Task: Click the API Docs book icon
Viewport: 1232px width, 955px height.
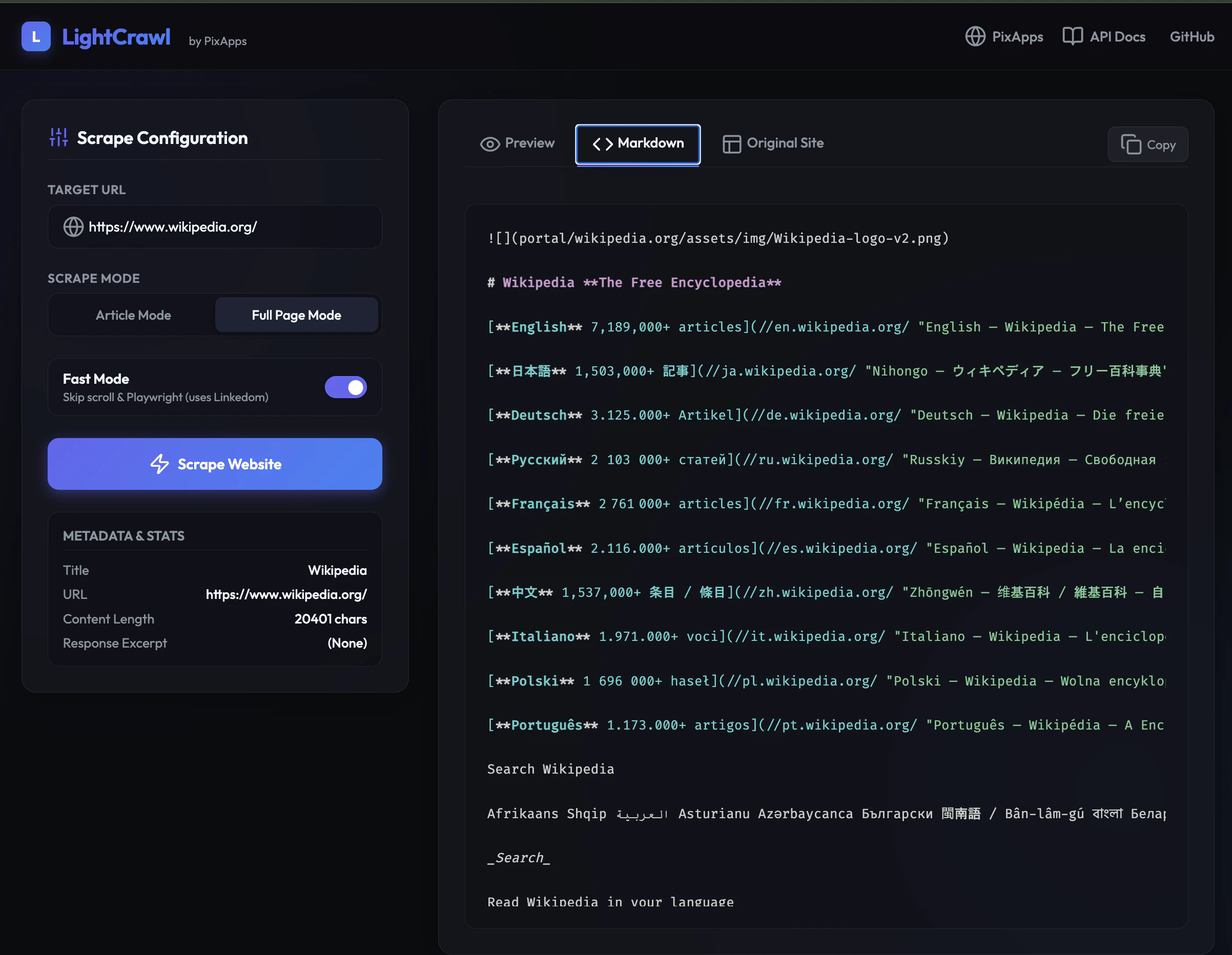Action: click(1072, 37)
